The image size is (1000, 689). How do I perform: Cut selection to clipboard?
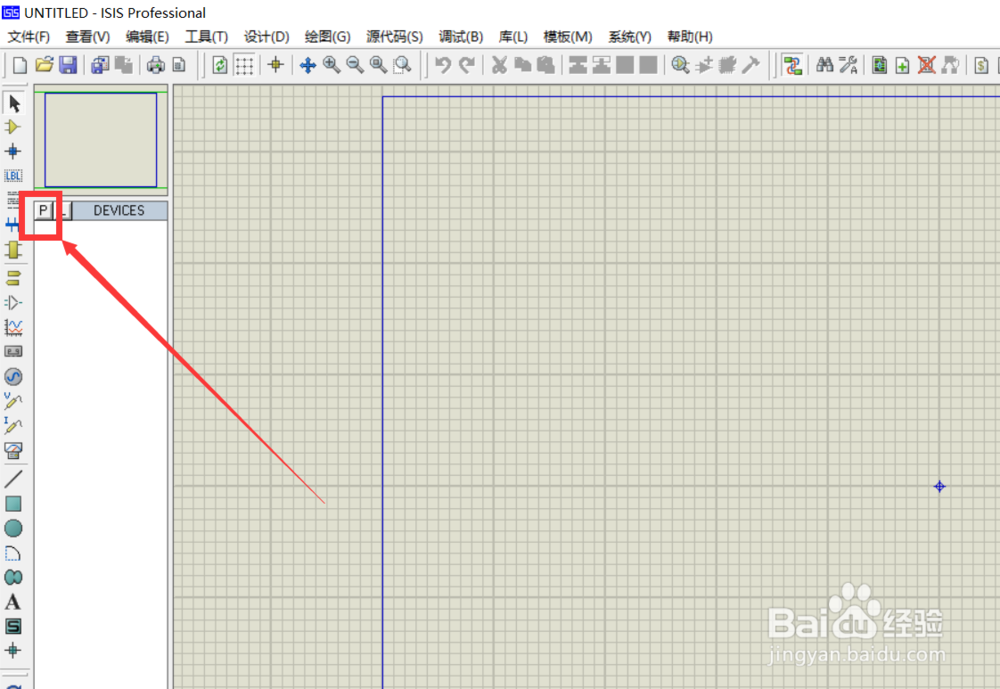coord(499,65)
